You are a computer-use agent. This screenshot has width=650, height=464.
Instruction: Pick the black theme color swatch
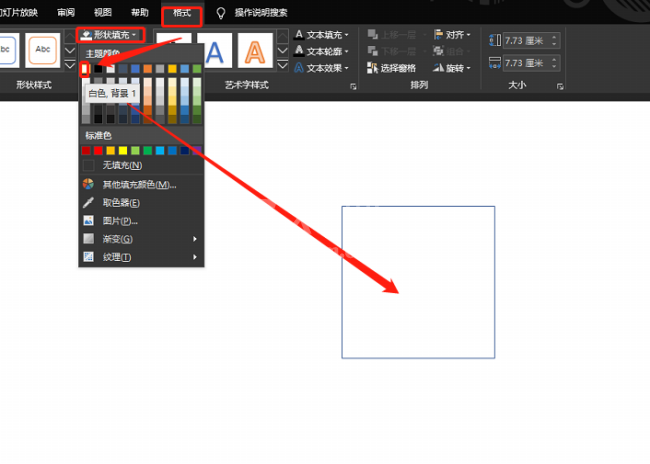coord(98,69)
